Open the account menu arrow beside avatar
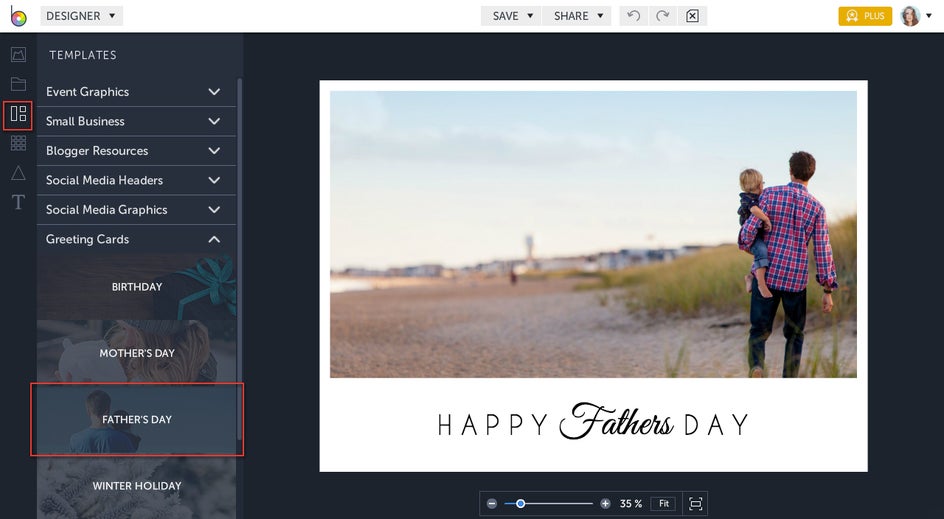944x519 pixels. [x=929, y=16]
